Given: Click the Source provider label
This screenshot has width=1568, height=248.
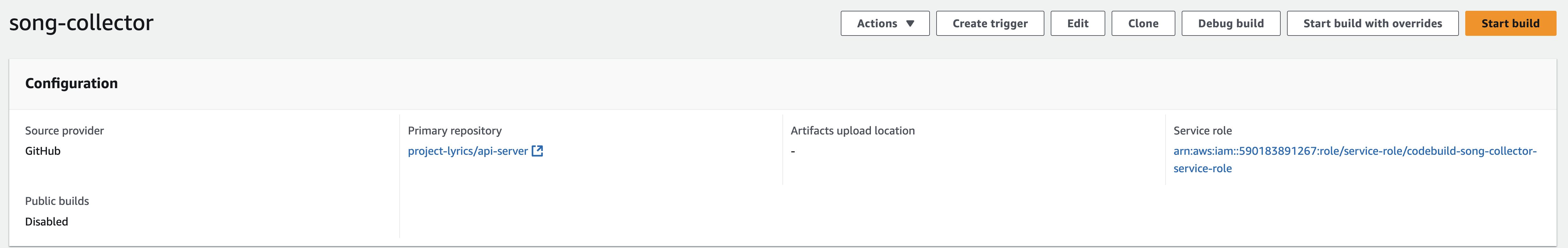Looking at the screenshot, I should (64, 130).
